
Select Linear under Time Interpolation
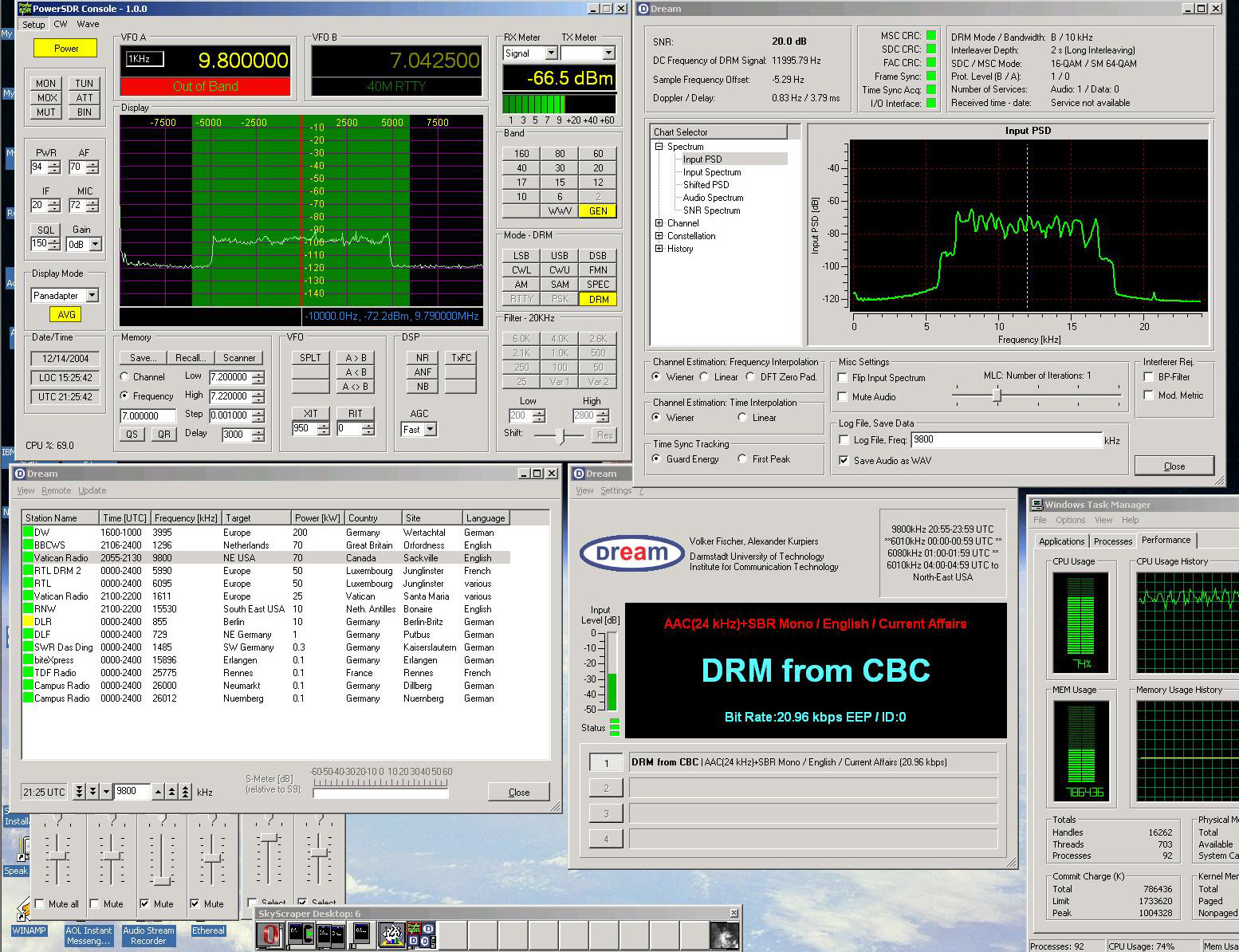(x=742, y=418)
